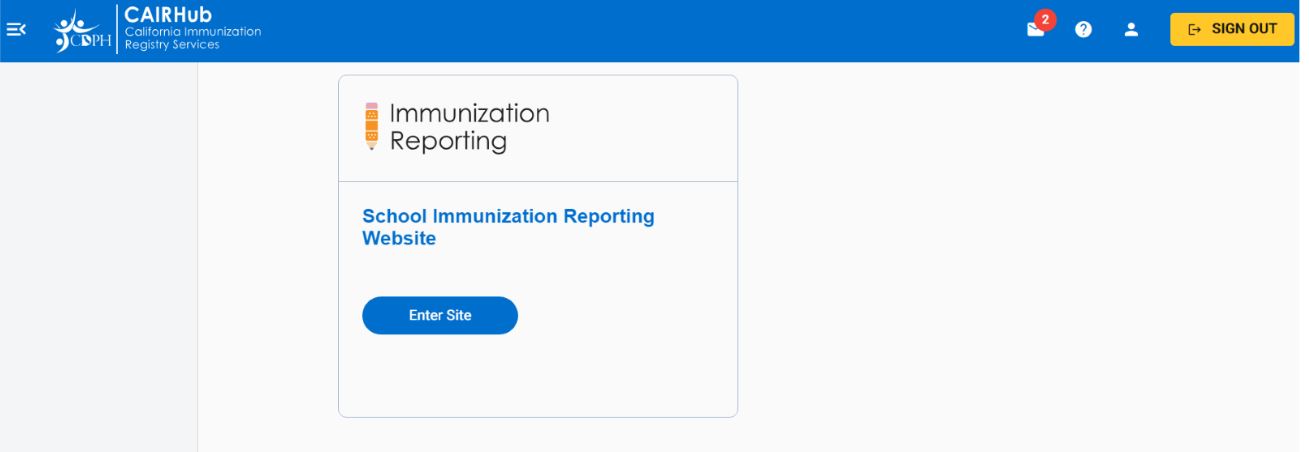Click the word Website in the card title
Image resolution: width=1309 pixels, height=452 pixels.
tap(399, 239)
